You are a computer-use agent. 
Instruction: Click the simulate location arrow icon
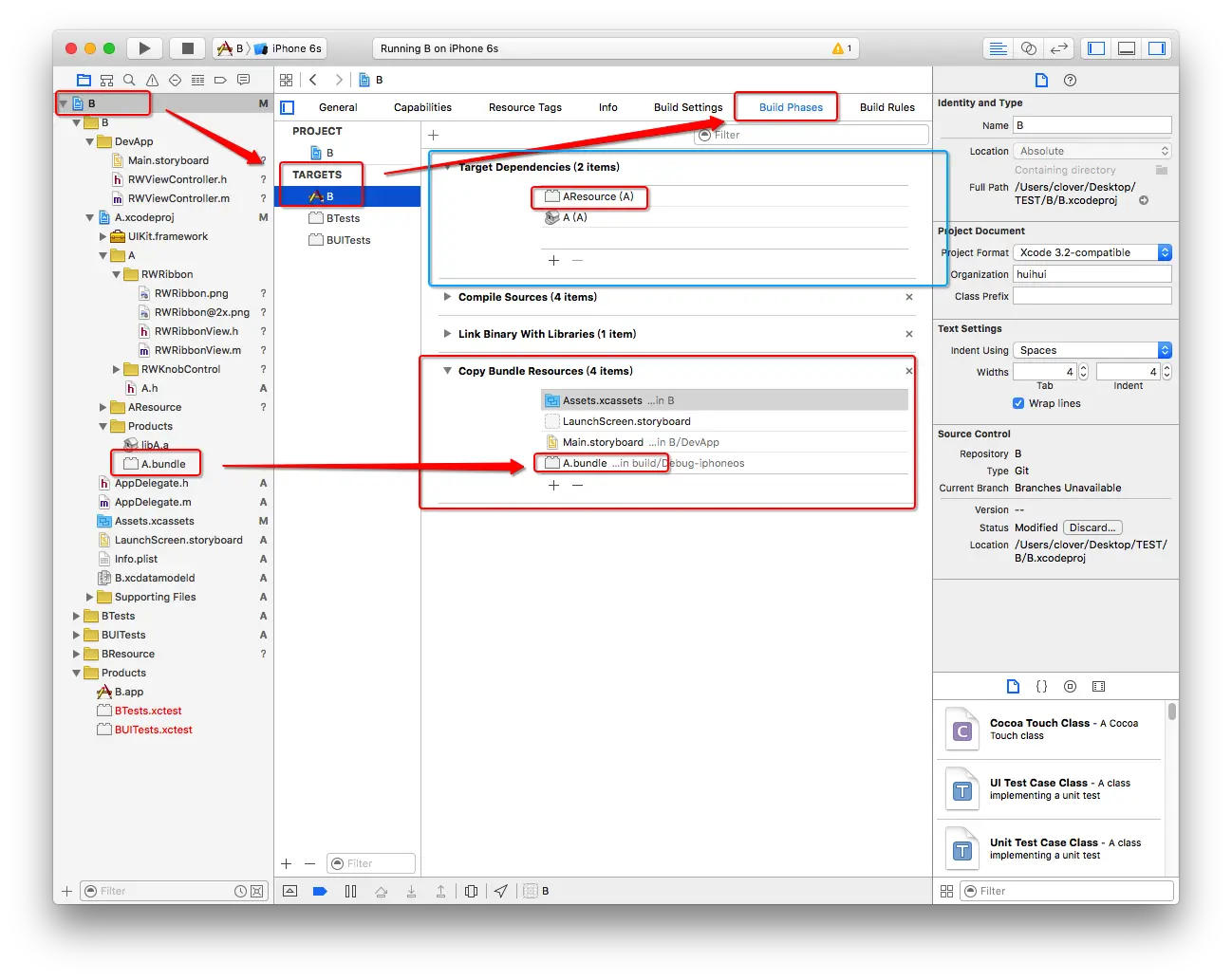coord(501,891)
